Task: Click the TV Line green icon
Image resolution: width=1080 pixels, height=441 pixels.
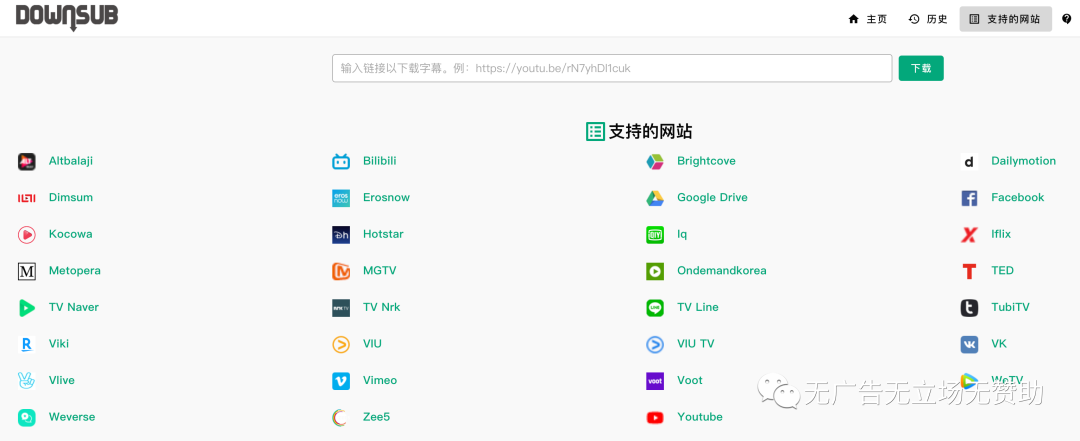Action: click(655, 307)
